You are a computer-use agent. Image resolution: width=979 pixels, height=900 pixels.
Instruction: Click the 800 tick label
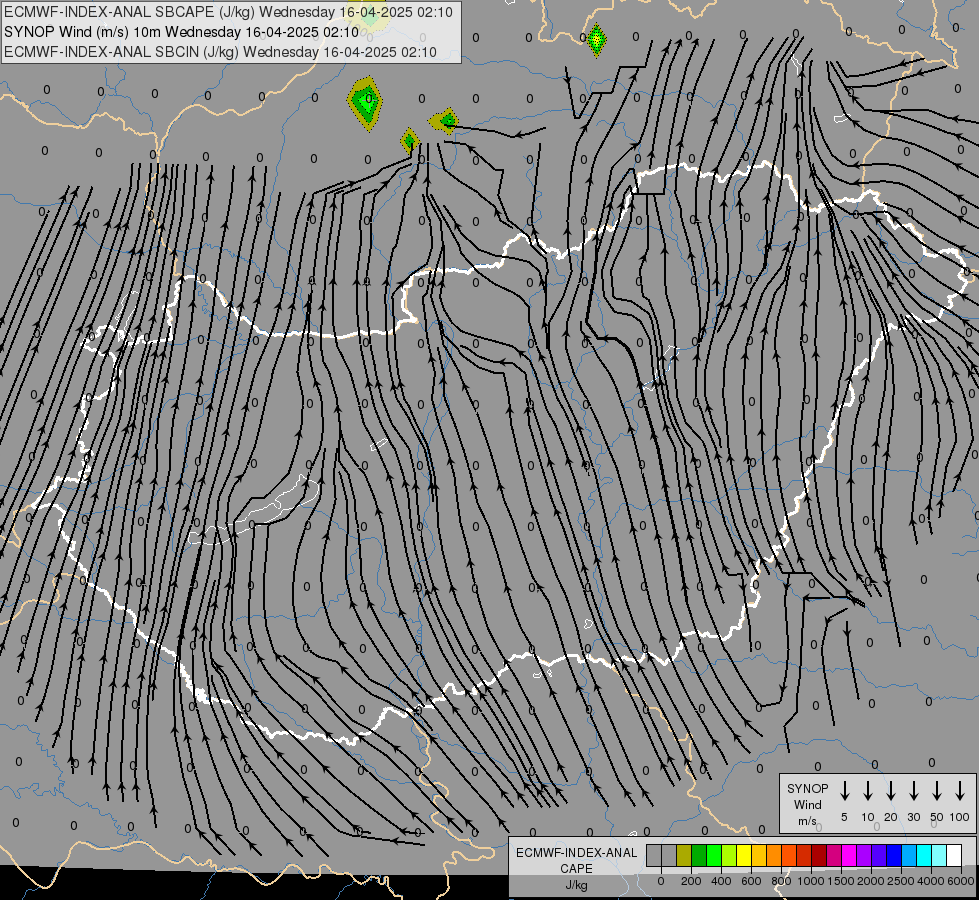click(x=781, y=881)
